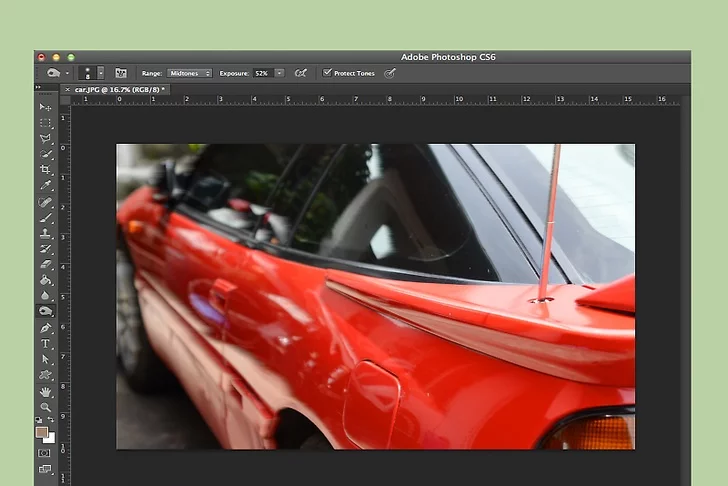
Task: Select the Crop tool
Action: [46, 170]
